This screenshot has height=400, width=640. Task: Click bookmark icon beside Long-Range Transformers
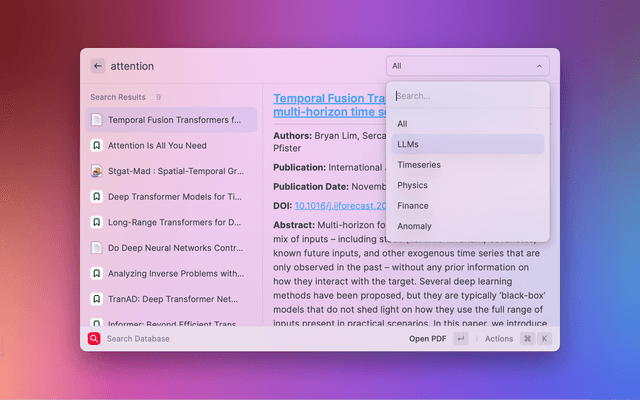click(96, 222)
